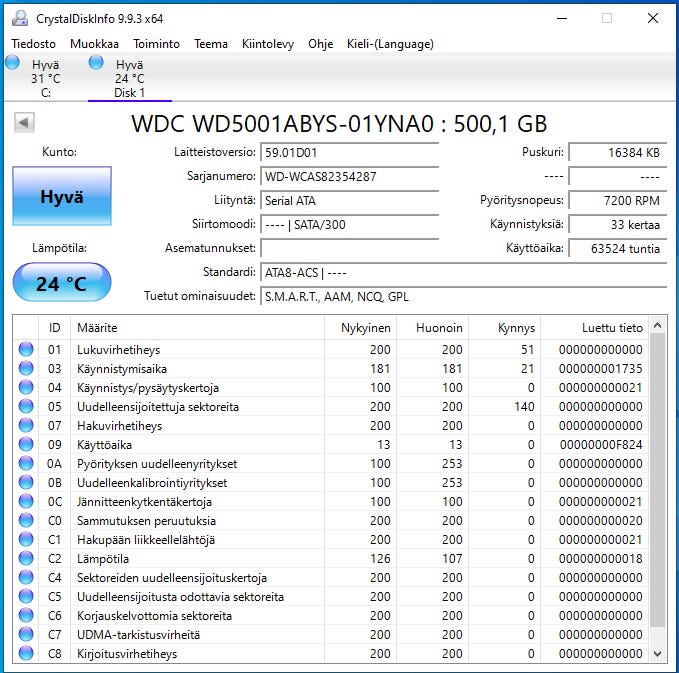679x673 pixels.
Task: Click status icon for Uudelleensijoitettuja sektoreita row
Action: [x=26, y=406]
